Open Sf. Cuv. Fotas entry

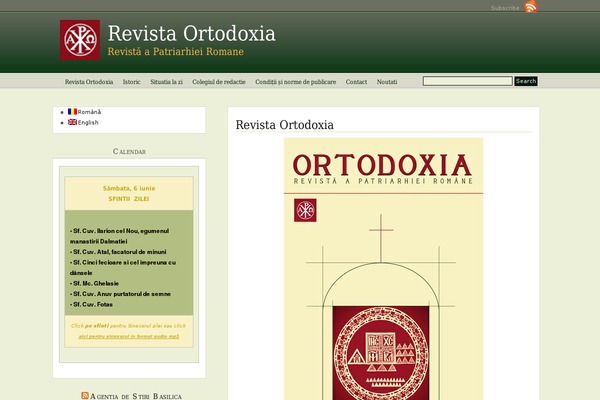click(91, 304)
